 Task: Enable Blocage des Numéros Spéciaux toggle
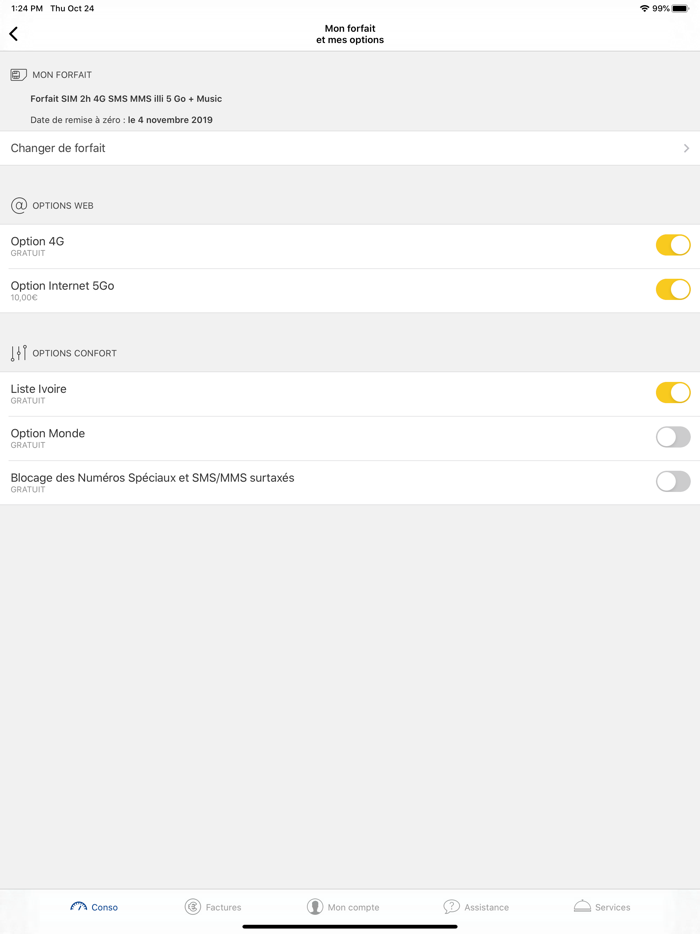[x=673, y=481]
